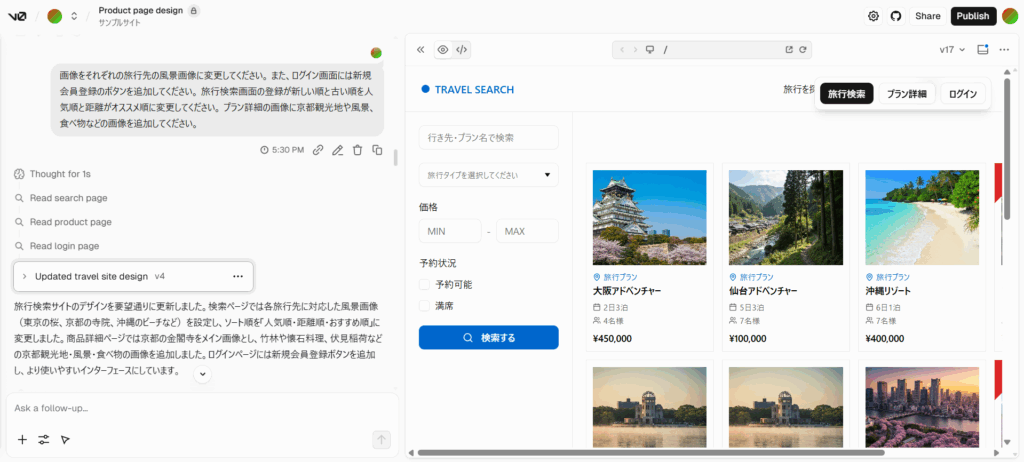Image resolution: width=1024 pixels, height=462 pixels.
Task: Click the ¥450,000 price text
Action: pos(613,339)
